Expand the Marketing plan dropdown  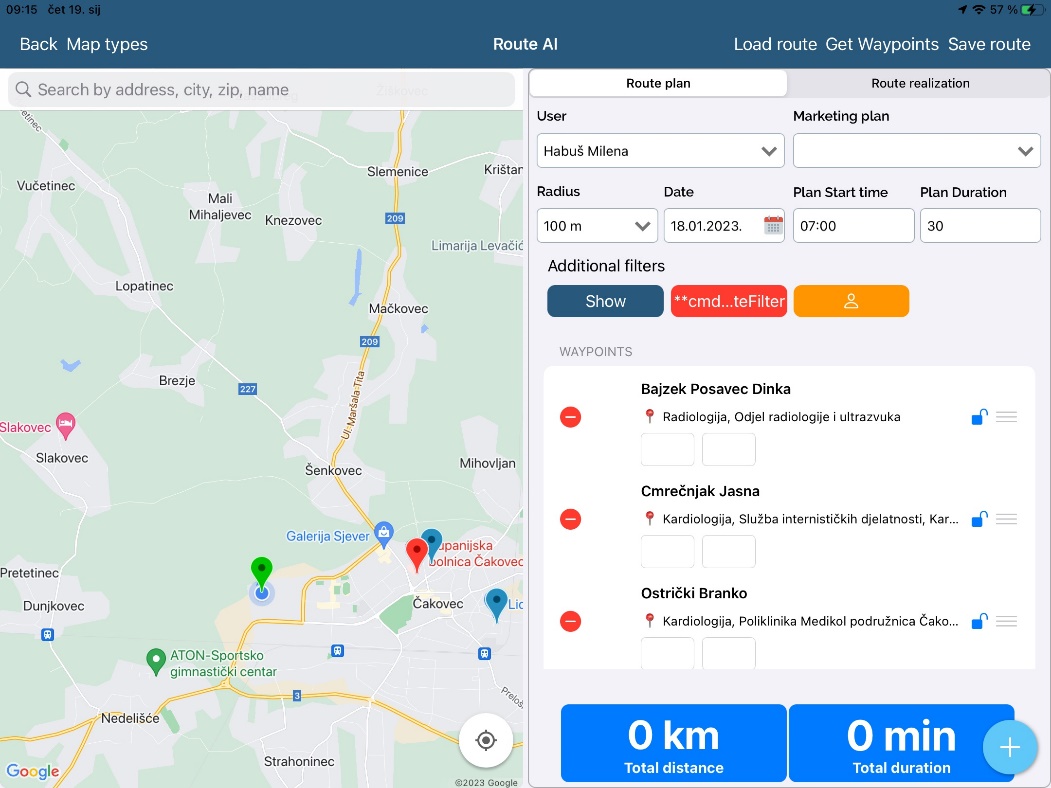point(916,151)
